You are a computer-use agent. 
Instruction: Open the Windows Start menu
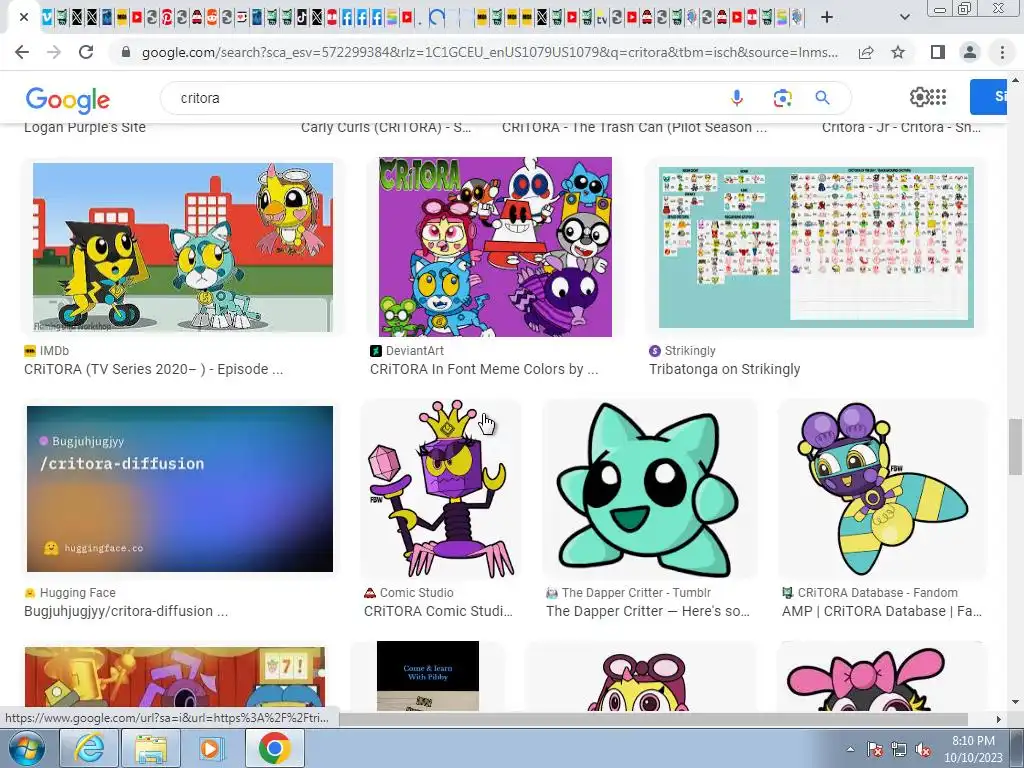click(x=26, y=748)
